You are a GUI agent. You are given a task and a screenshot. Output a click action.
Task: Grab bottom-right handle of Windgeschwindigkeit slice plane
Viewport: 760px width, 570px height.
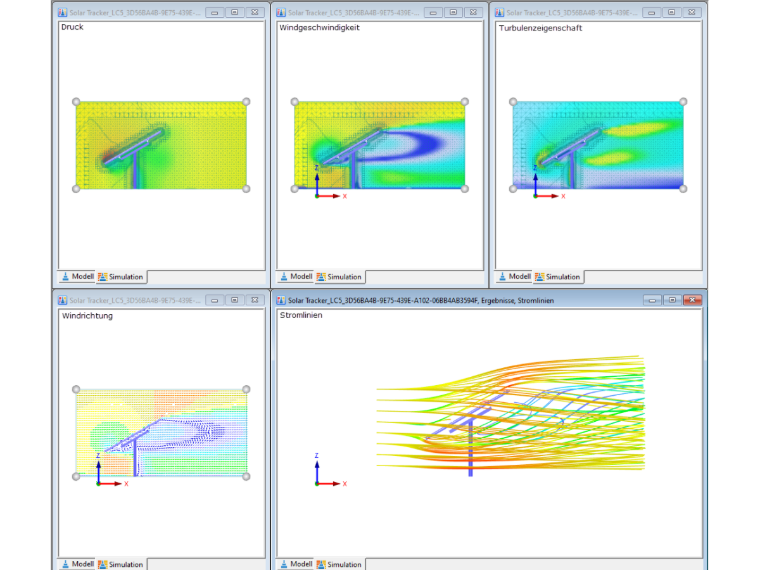coord(465,189)
